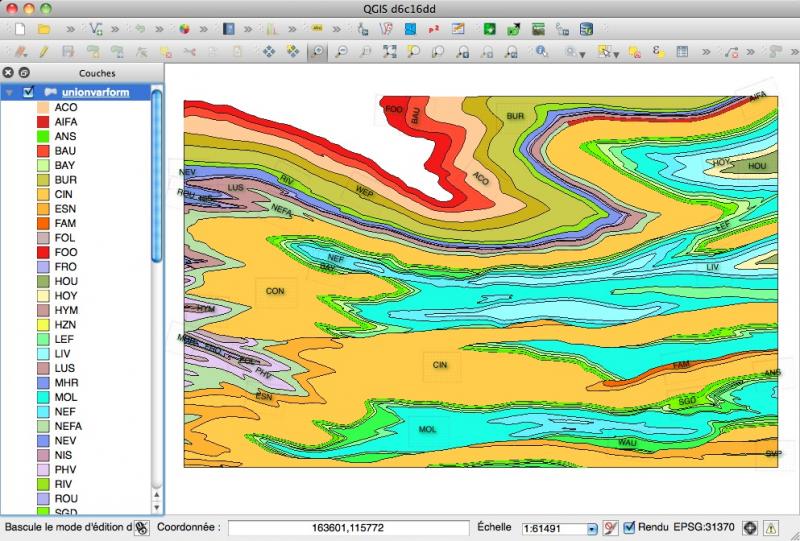Image resolution: width=800 pixels, height=541 pixels.
Task: Select the Pan Map hand tool
Action: [269, 51]
